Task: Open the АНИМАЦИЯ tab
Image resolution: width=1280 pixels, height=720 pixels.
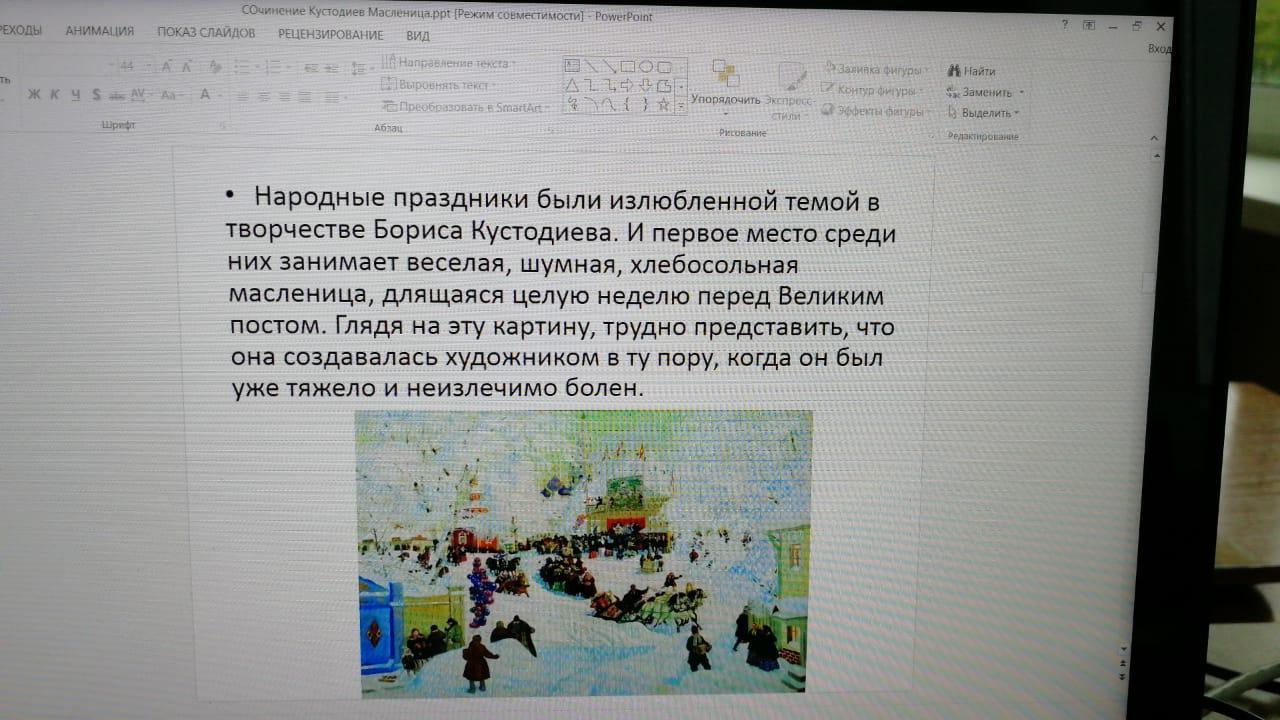Action: pyautogui.click(x=99, y=31)
